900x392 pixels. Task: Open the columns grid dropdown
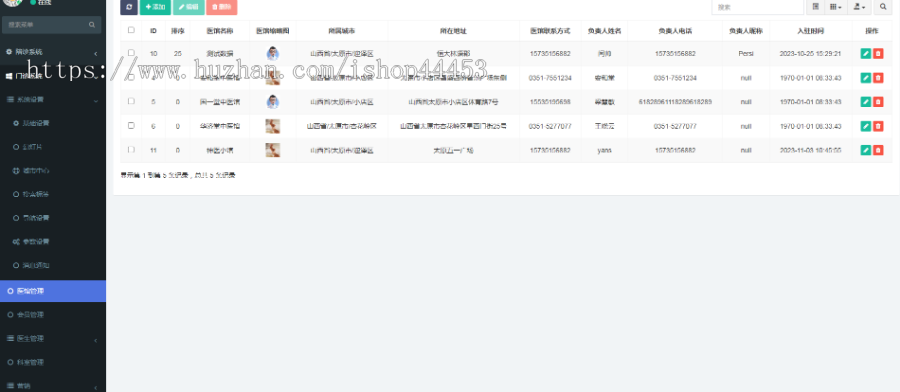coord(835,7)
